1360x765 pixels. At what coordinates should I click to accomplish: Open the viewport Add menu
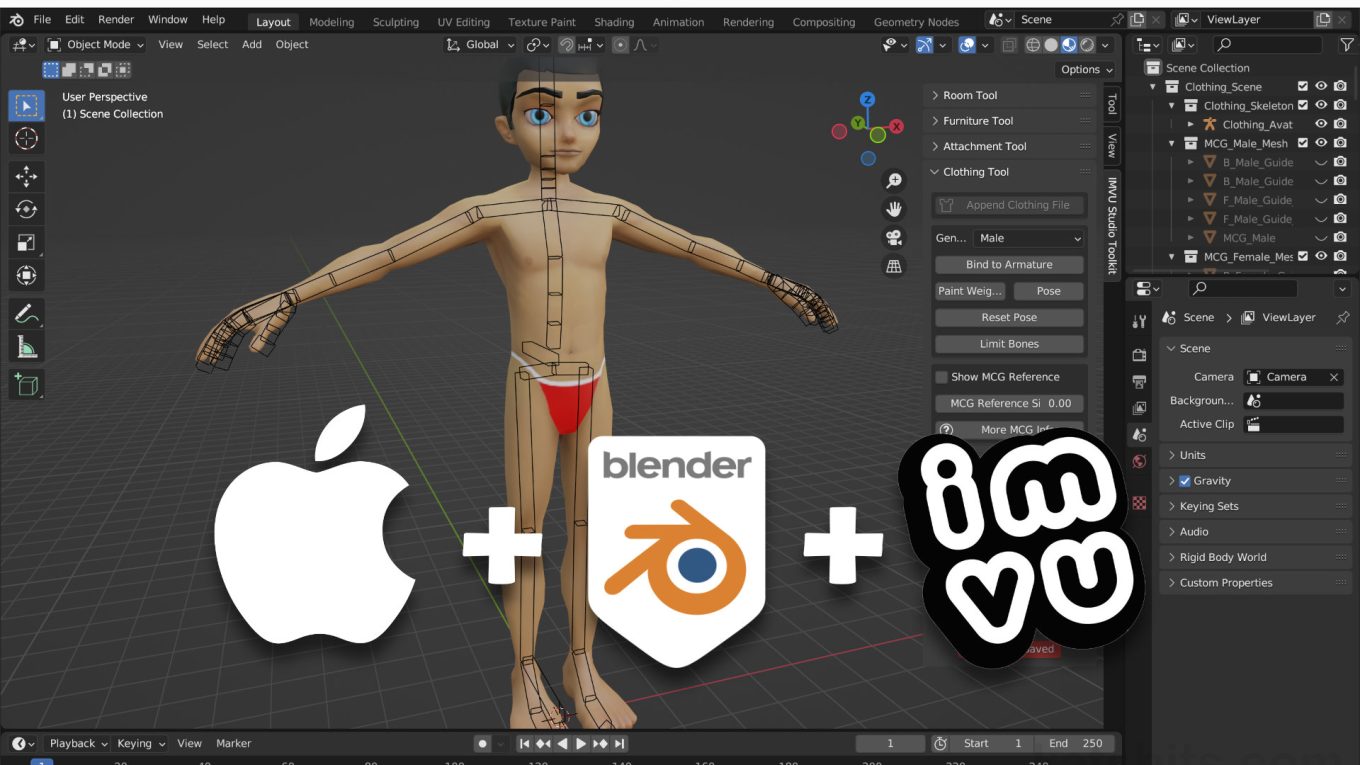[252, 45]
